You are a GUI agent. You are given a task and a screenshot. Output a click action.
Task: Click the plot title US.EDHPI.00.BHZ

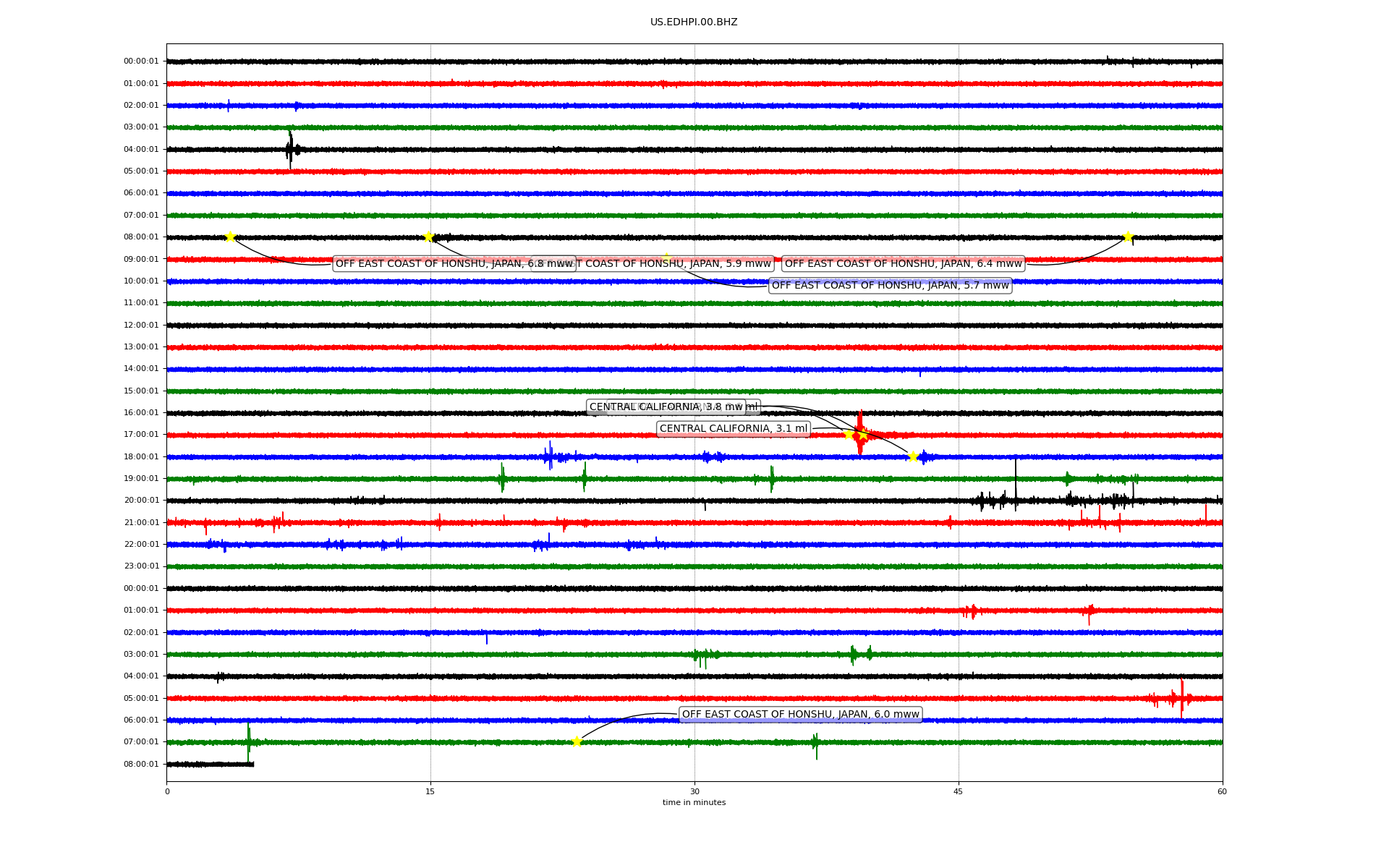(694, 22)
